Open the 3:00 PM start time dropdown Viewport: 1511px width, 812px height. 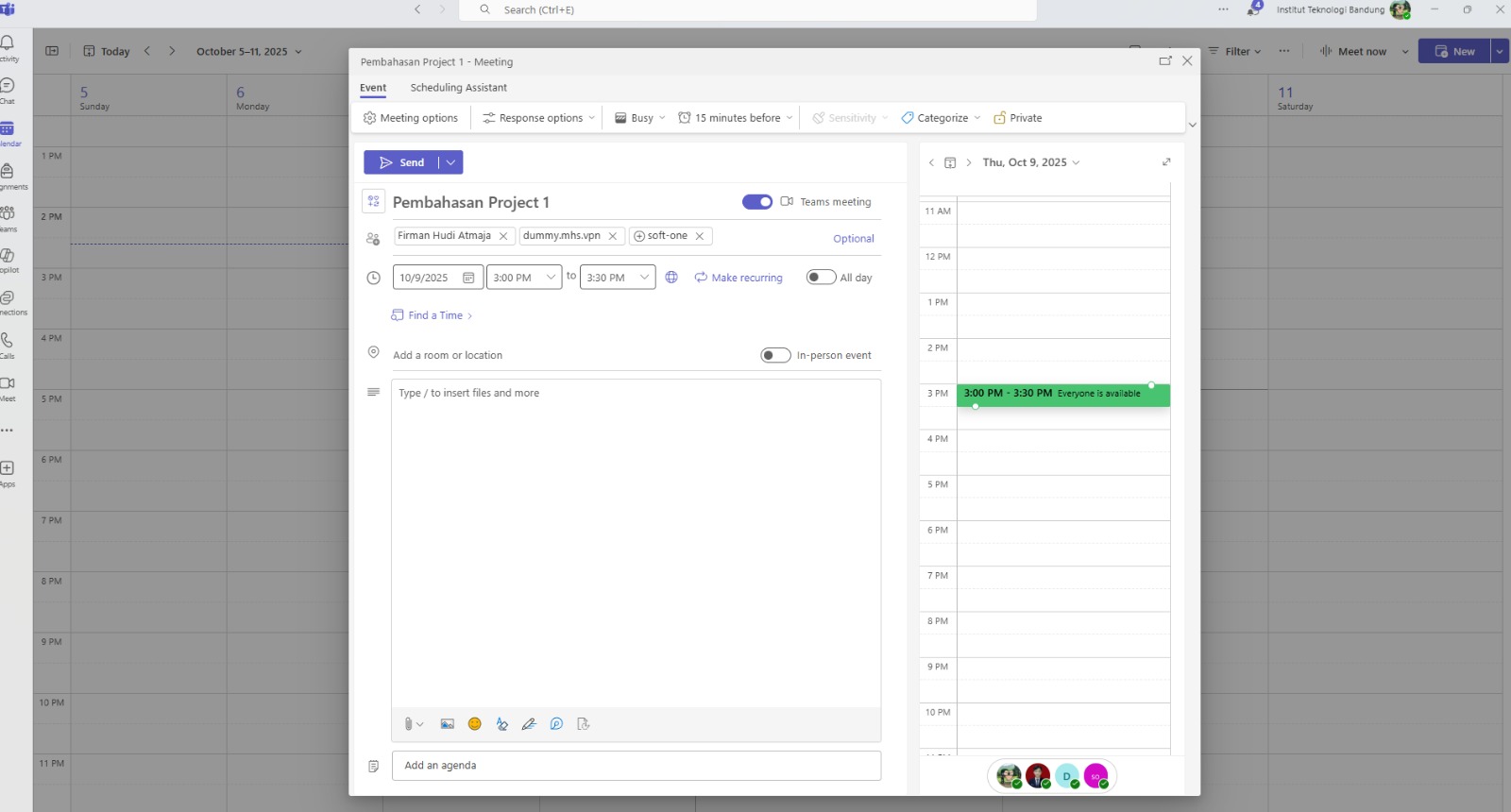551,278
